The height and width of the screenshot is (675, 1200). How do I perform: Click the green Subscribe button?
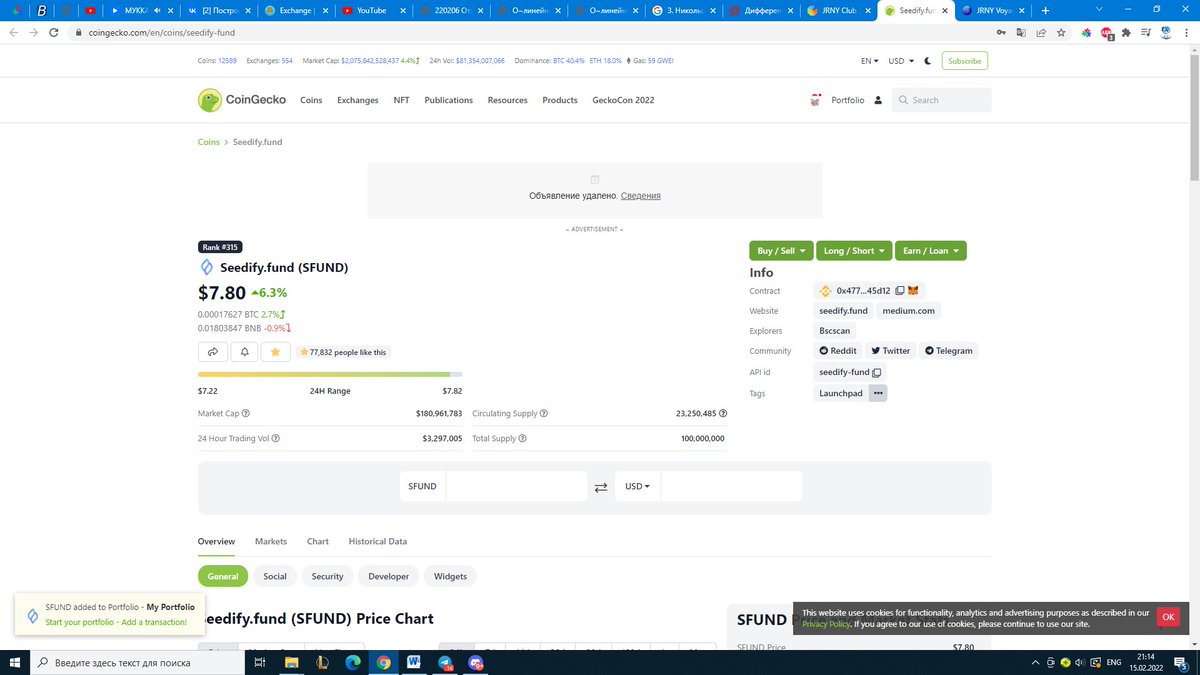[965, 61]
